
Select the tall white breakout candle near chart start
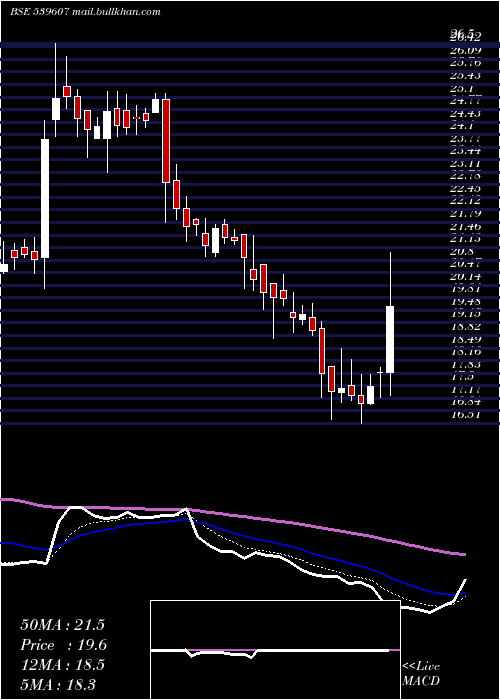[x=45, y=198]
